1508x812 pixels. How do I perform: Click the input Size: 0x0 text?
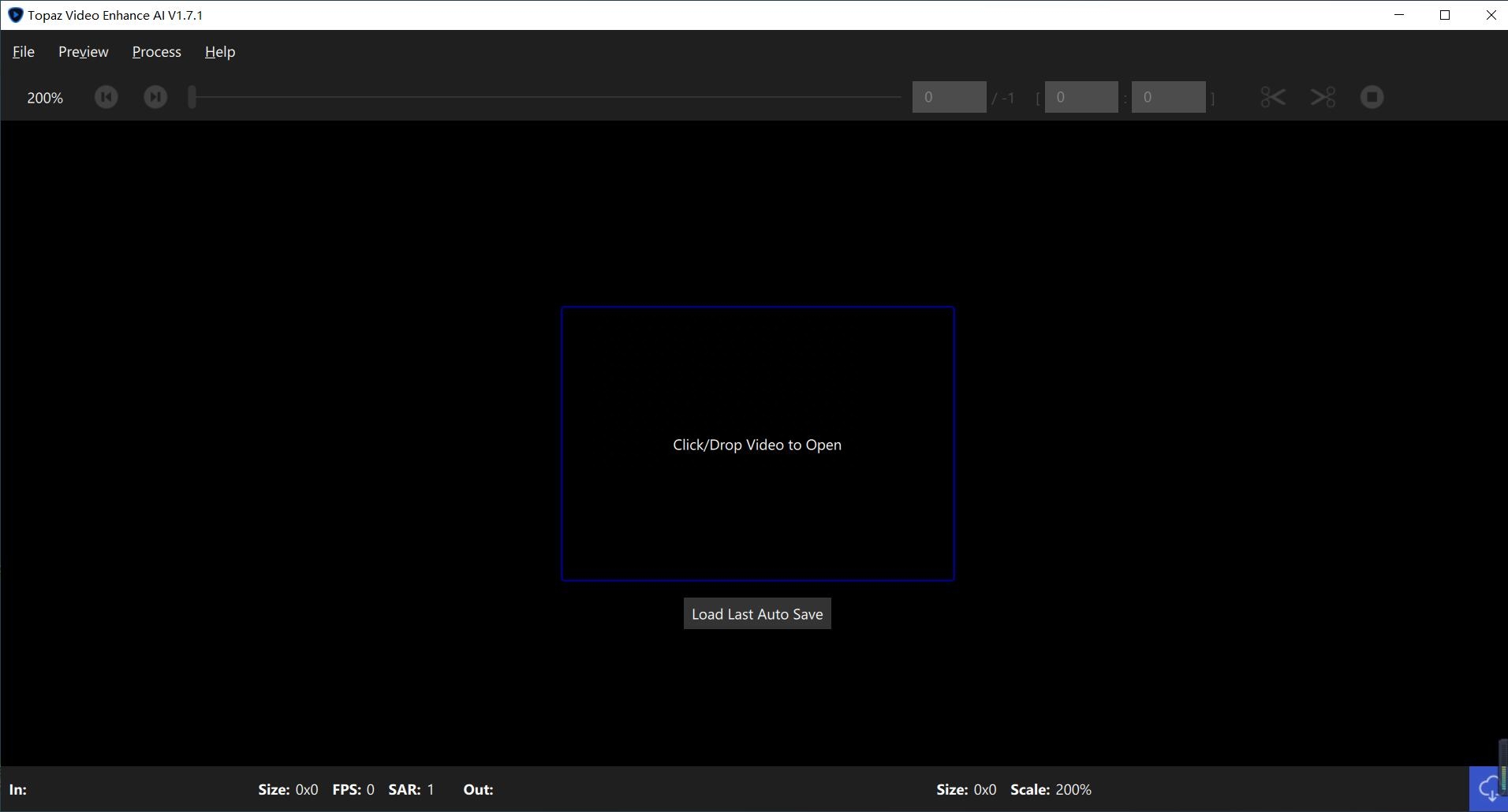click(x=288, y=789)
